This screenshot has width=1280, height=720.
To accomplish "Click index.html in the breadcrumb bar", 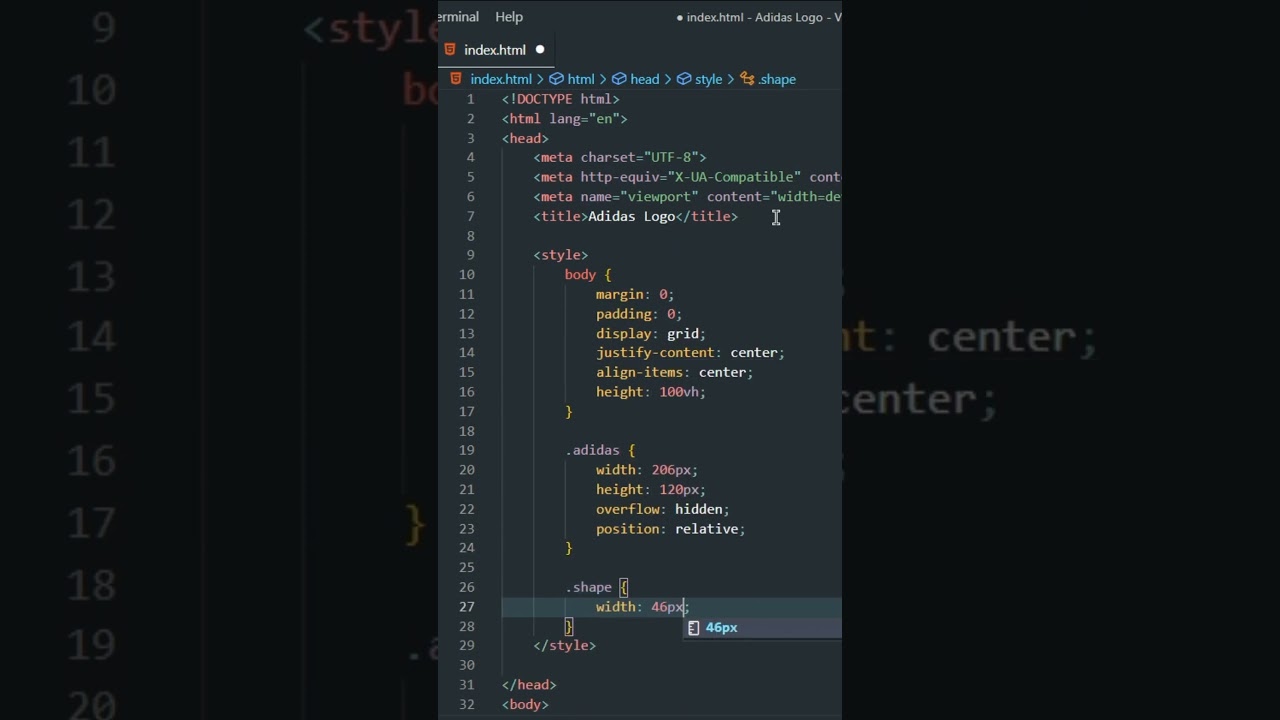I will pos(501,79).
